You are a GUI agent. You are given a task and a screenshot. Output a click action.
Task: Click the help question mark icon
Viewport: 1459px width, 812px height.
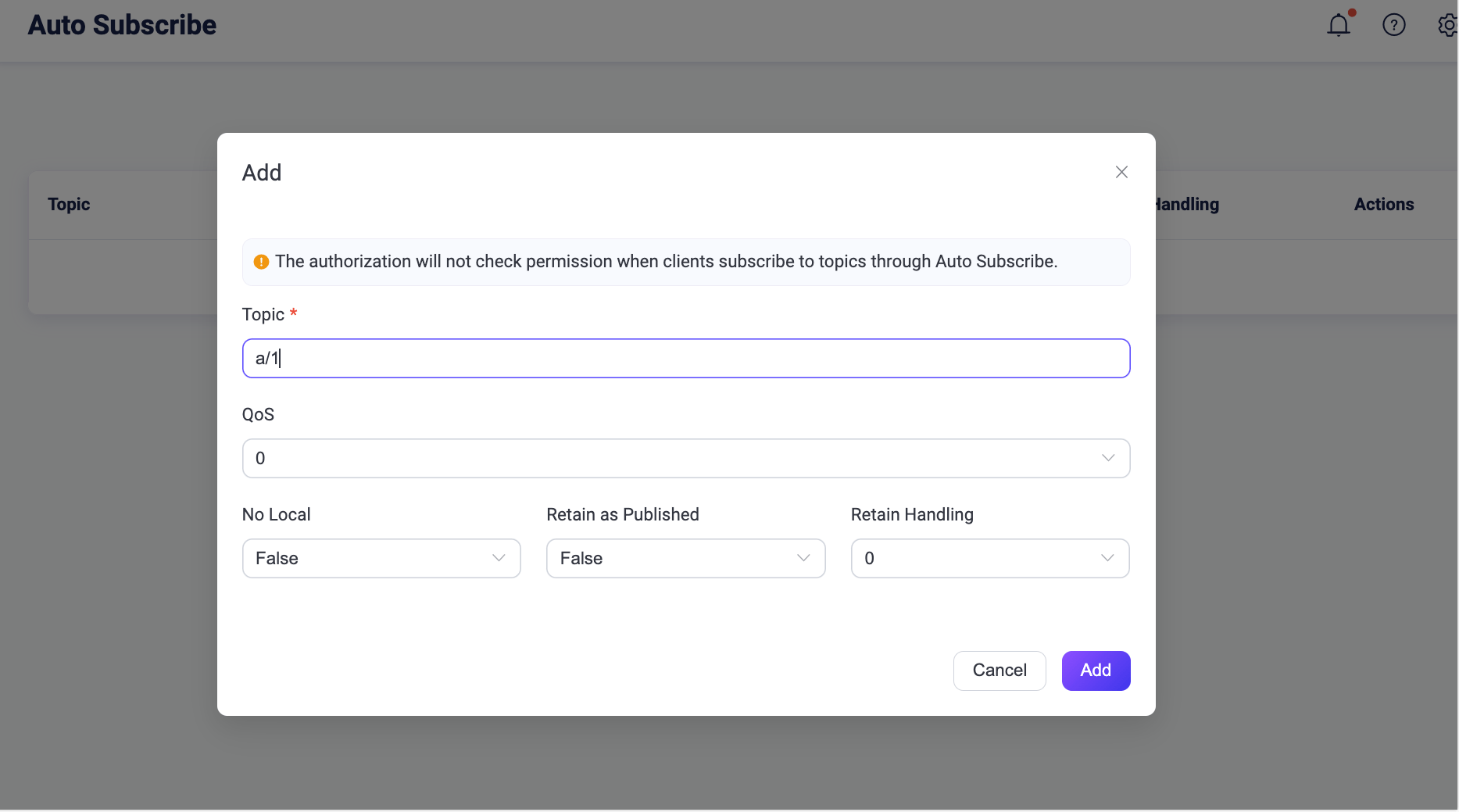(x=1394, y=24)
